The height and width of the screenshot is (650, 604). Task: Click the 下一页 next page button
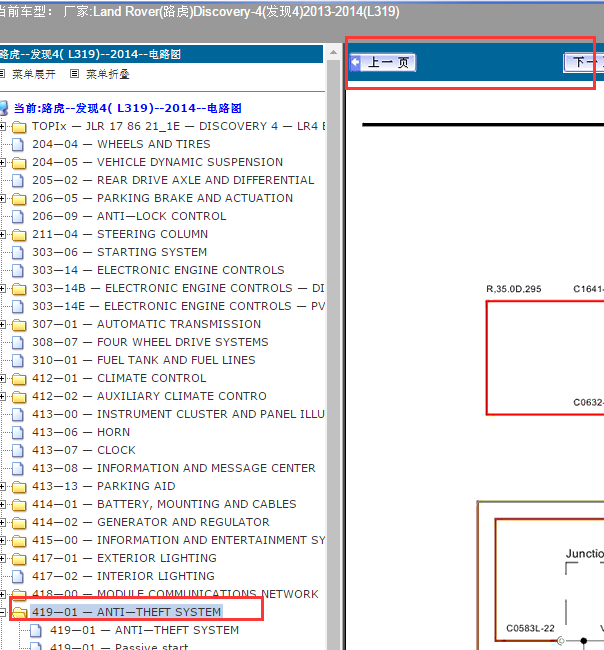pyautogui.click(x=584, y=63)
